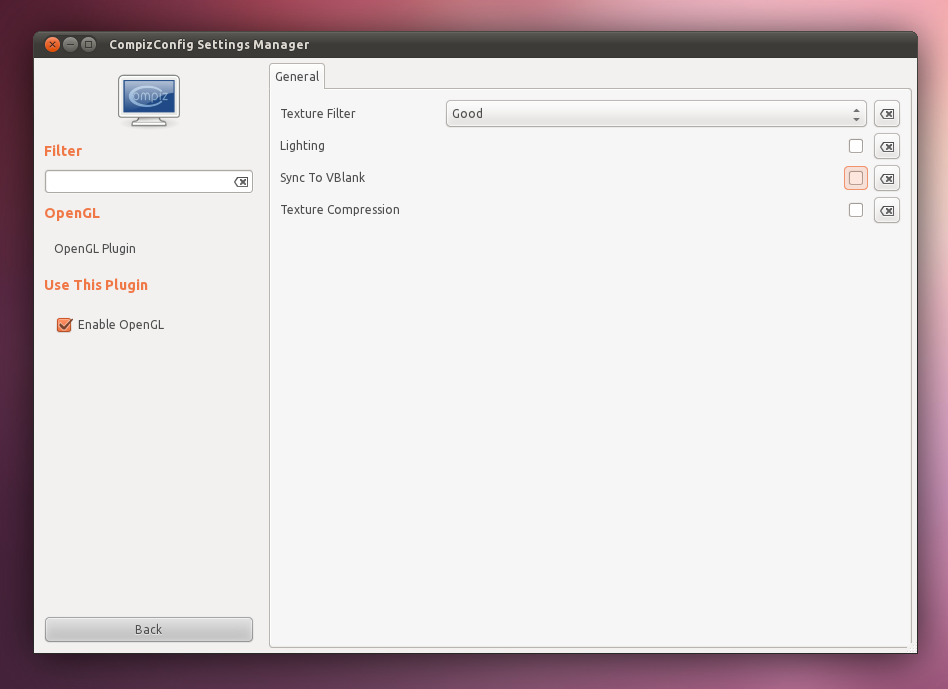948x689 pixels.
Task: Reset Texture Compression to default
Action: tap(886, 210)
